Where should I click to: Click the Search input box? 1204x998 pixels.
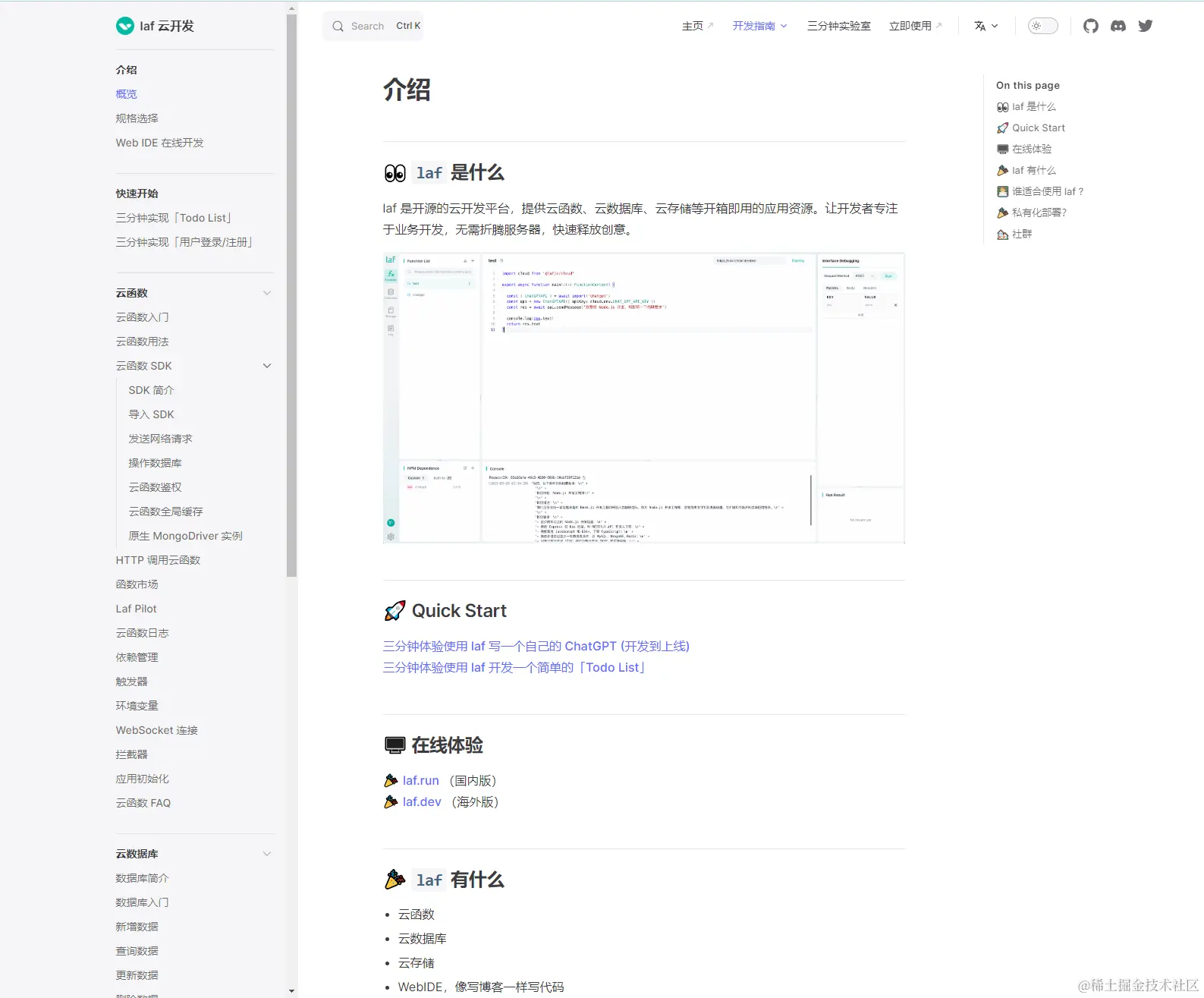click(x=373, y=26)
